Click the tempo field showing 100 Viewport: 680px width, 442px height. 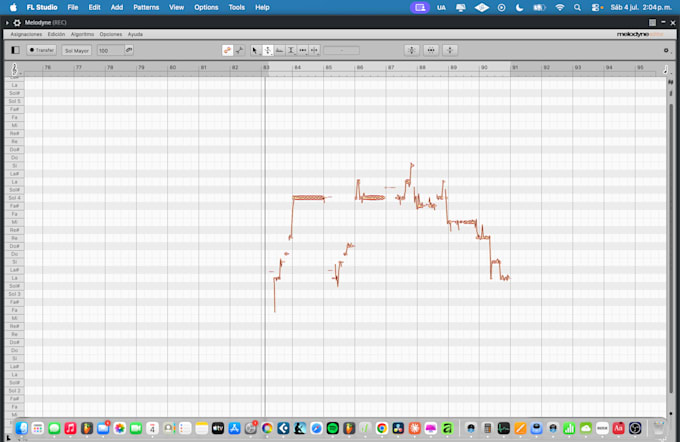110,51
